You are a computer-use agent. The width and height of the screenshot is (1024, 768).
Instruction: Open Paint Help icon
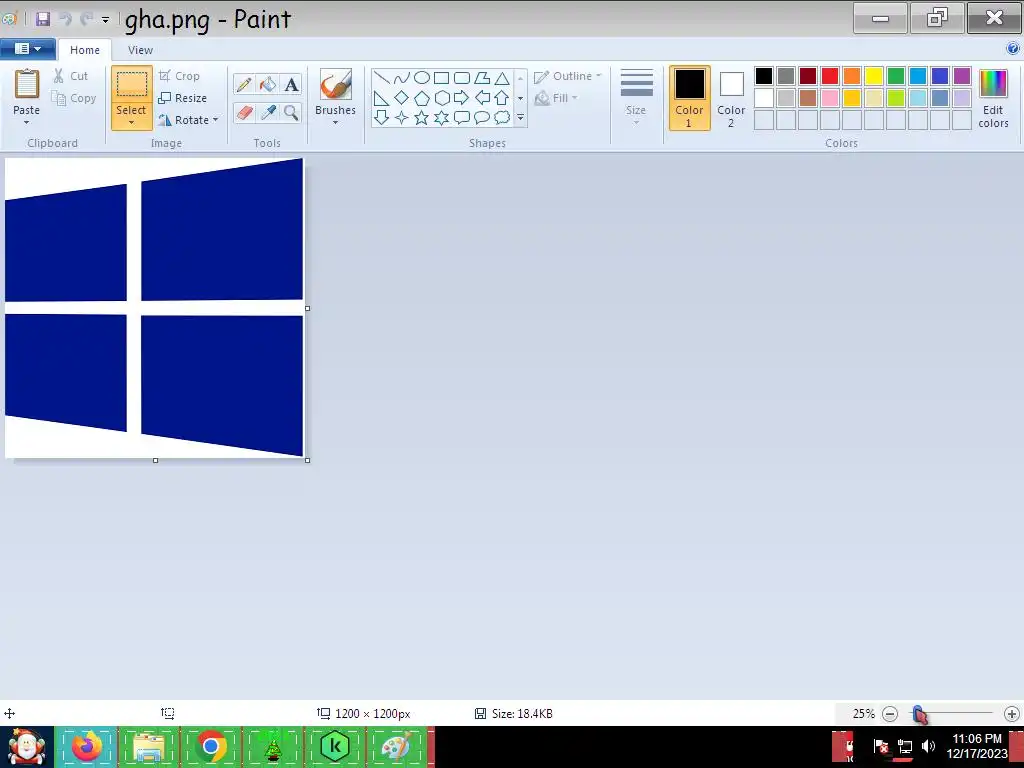[1013, 48]
